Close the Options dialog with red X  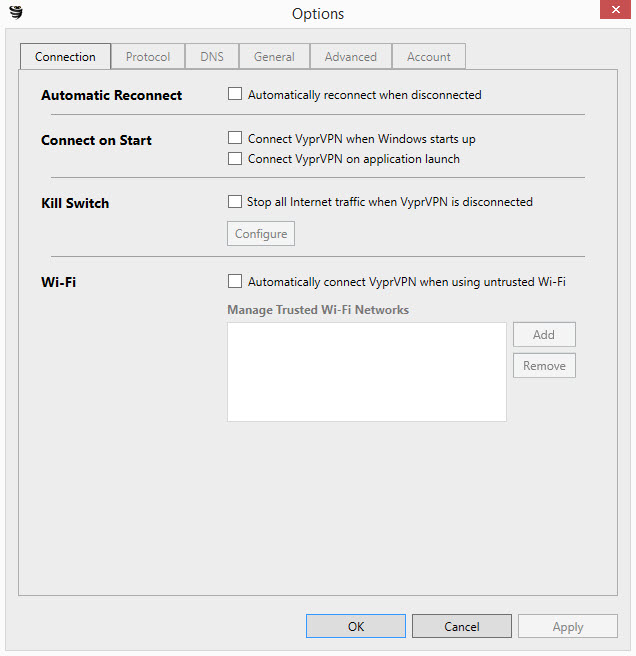tap(615, 10)
